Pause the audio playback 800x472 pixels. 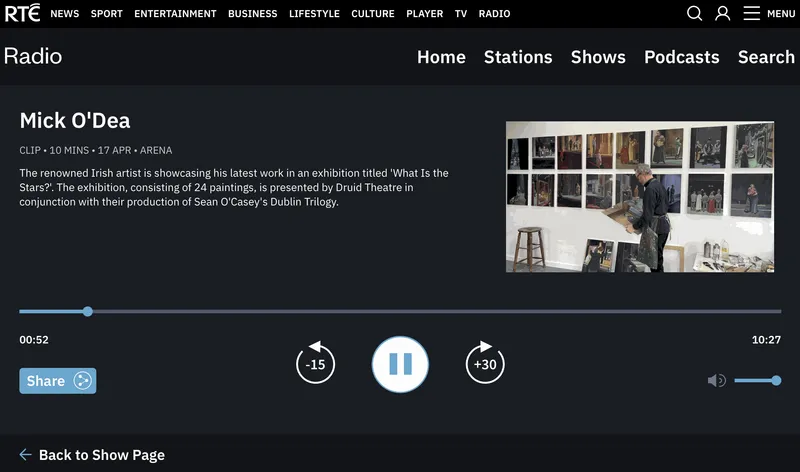(x=400, y=364)
